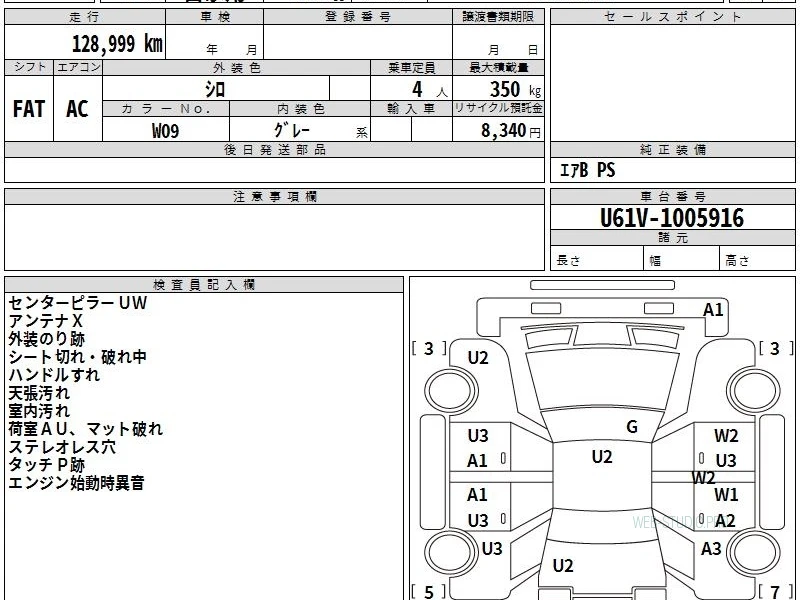The width and height of the screenshot is (800, 600).
Task: Click the 注意事項欄 header
Action: click(x=274, y=196)
